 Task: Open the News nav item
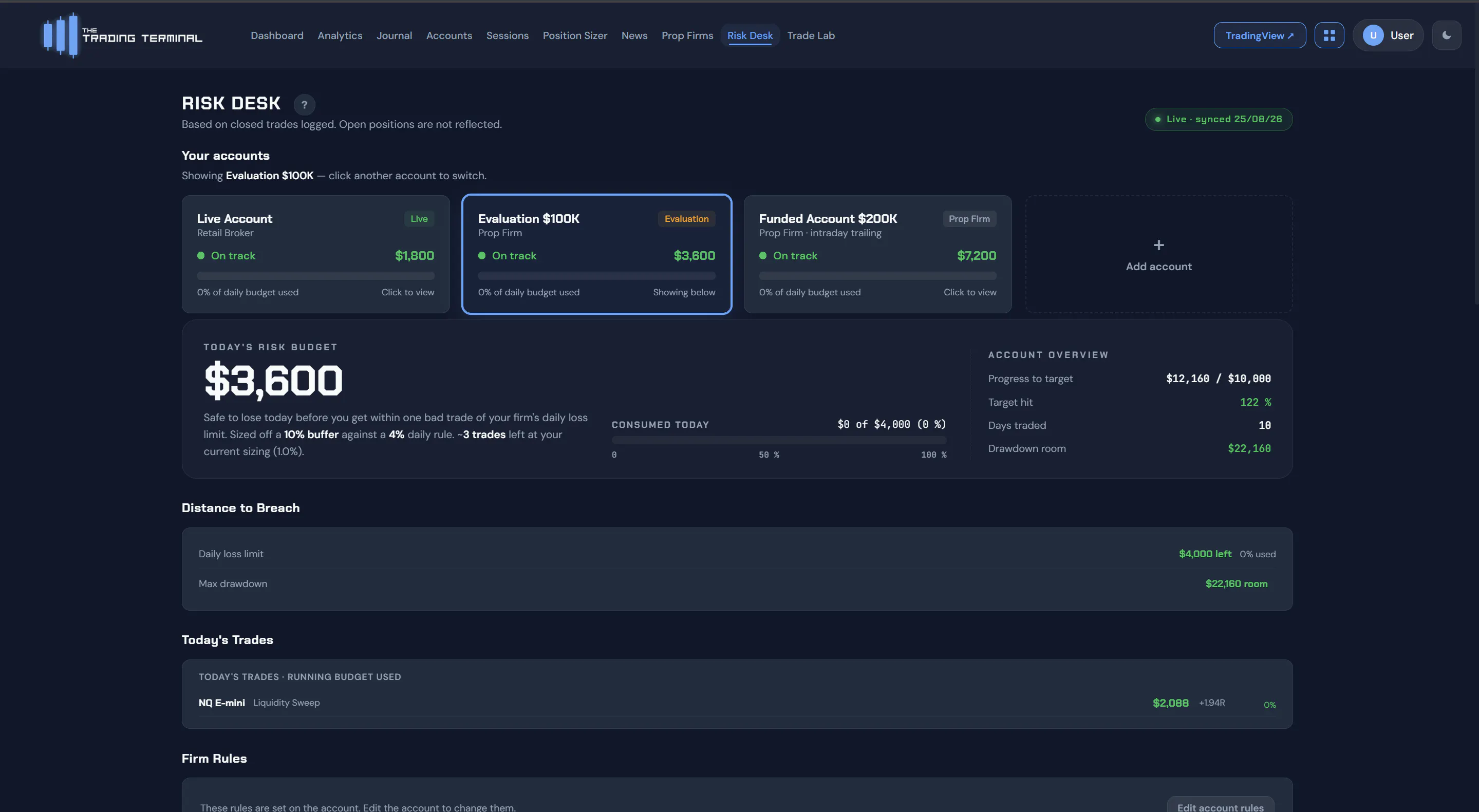[634, 35]
